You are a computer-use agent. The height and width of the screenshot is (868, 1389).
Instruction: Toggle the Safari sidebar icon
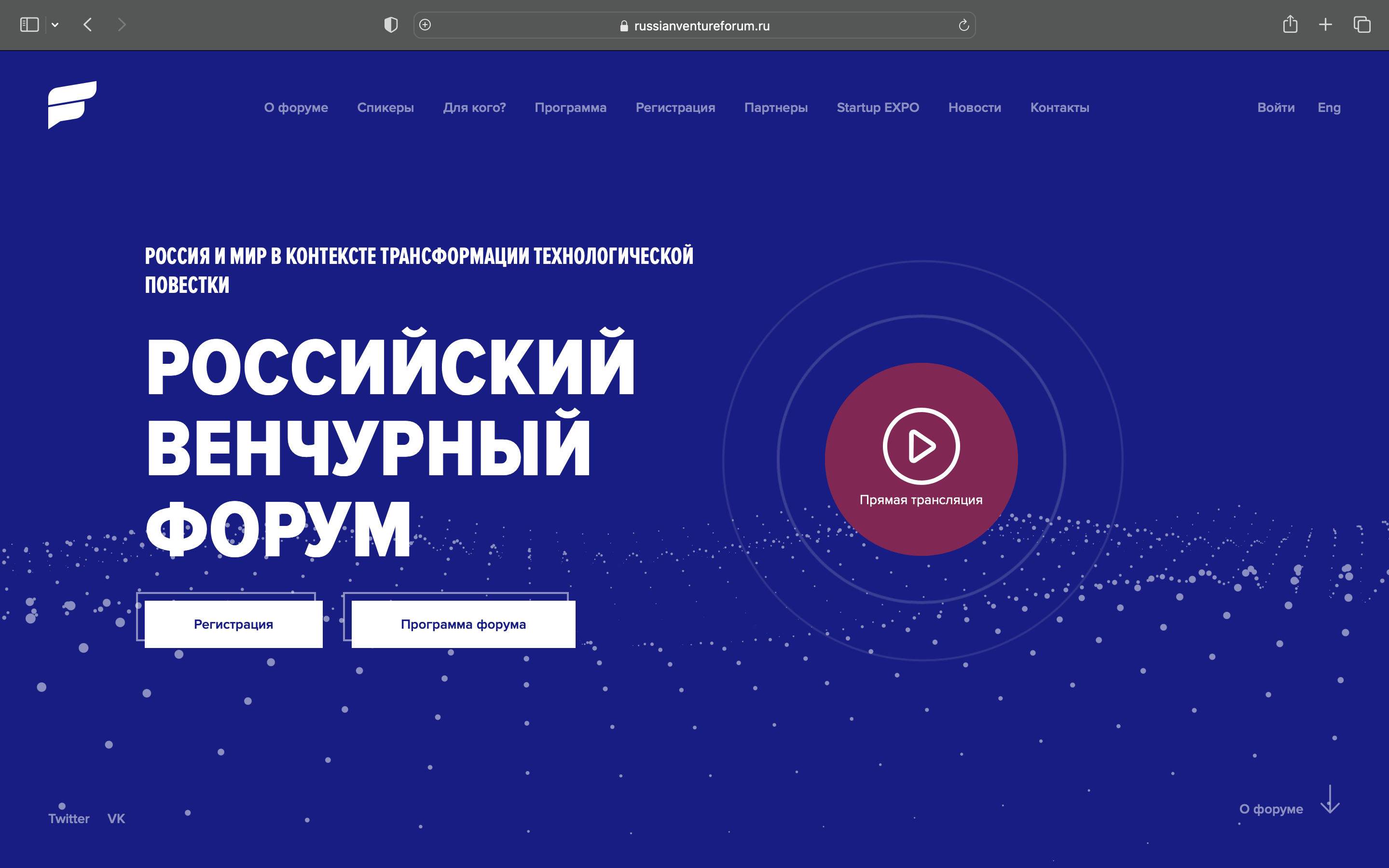point(29,25)
